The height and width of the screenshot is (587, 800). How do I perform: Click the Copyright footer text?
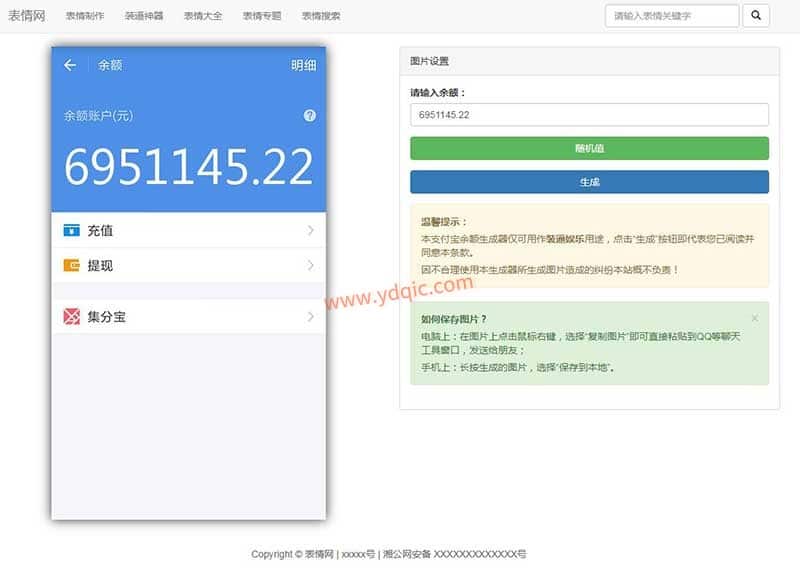[x=389, y=554]
